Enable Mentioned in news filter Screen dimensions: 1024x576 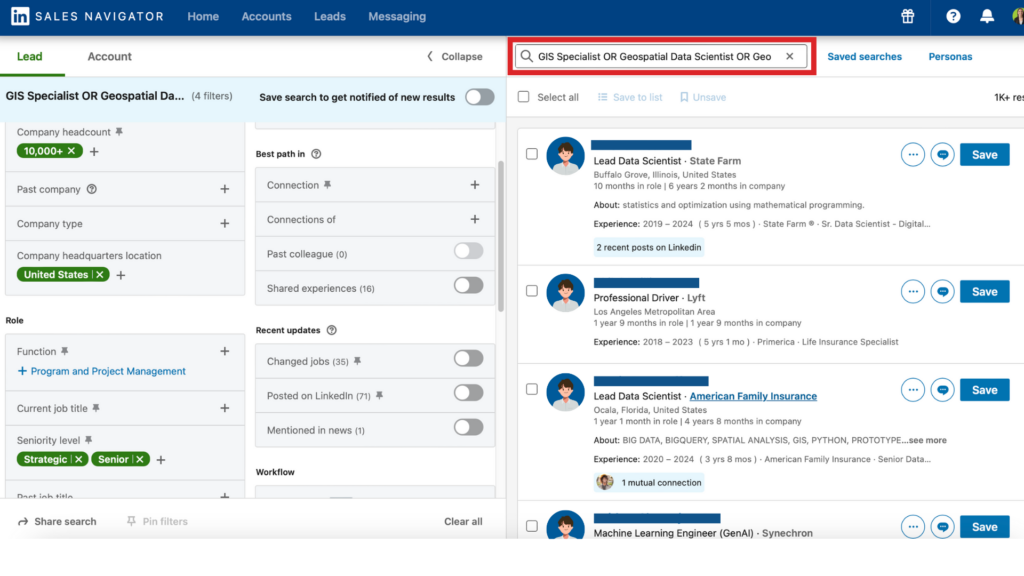[x=468, y=428]
